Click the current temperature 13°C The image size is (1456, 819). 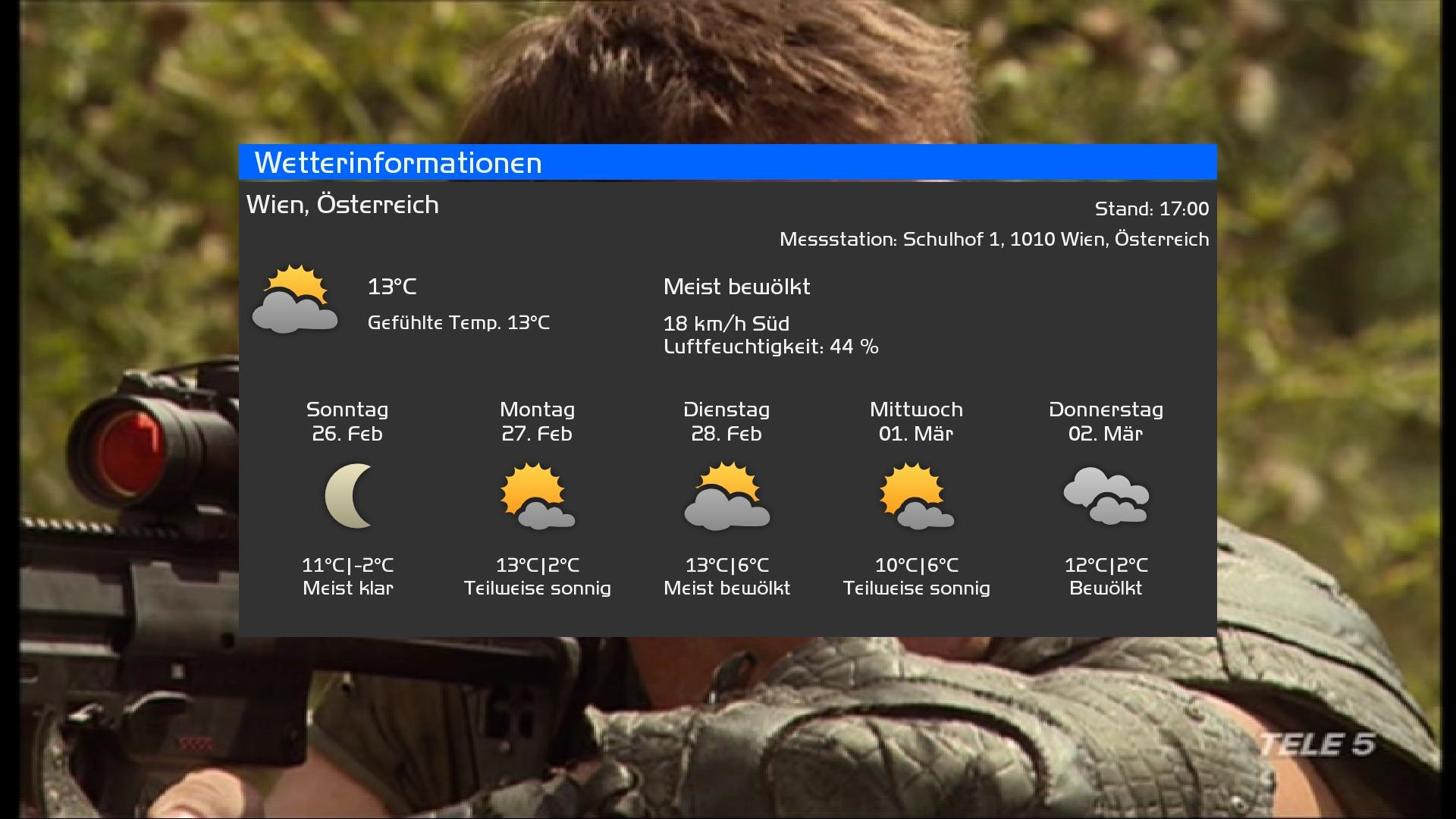[392, 287]
